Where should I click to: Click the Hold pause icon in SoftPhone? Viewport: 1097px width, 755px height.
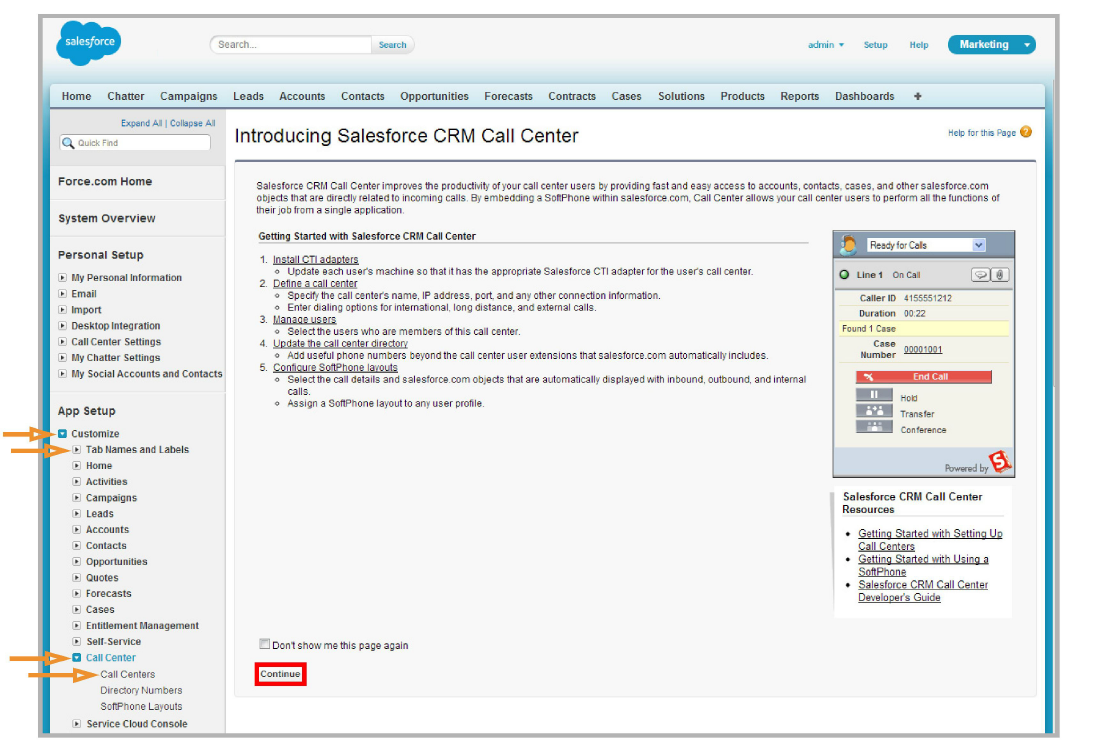874,395
